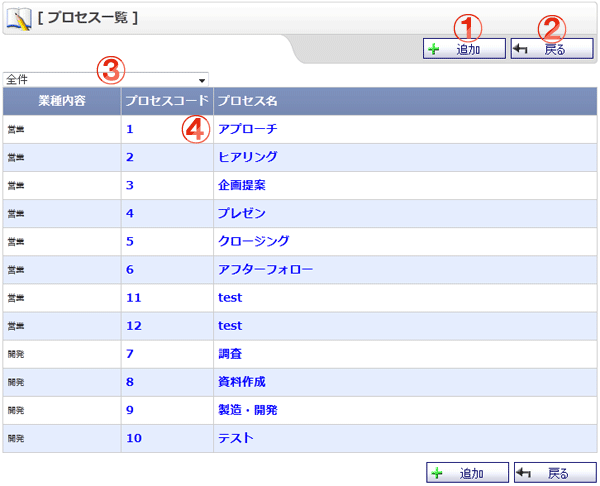The image size is (600, 486).
Task: Click the bottom 戻る (back) button
Action: click(555, 473)
